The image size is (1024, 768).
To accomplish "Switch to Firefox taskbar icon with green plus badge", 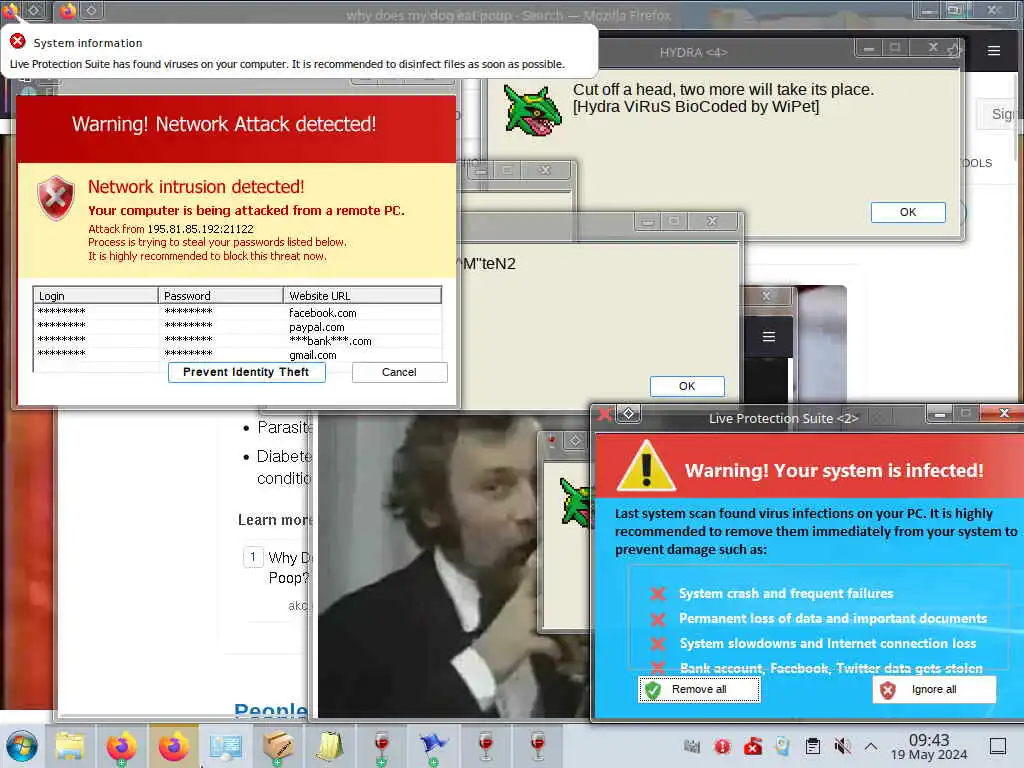I will (x=121, y=746).
